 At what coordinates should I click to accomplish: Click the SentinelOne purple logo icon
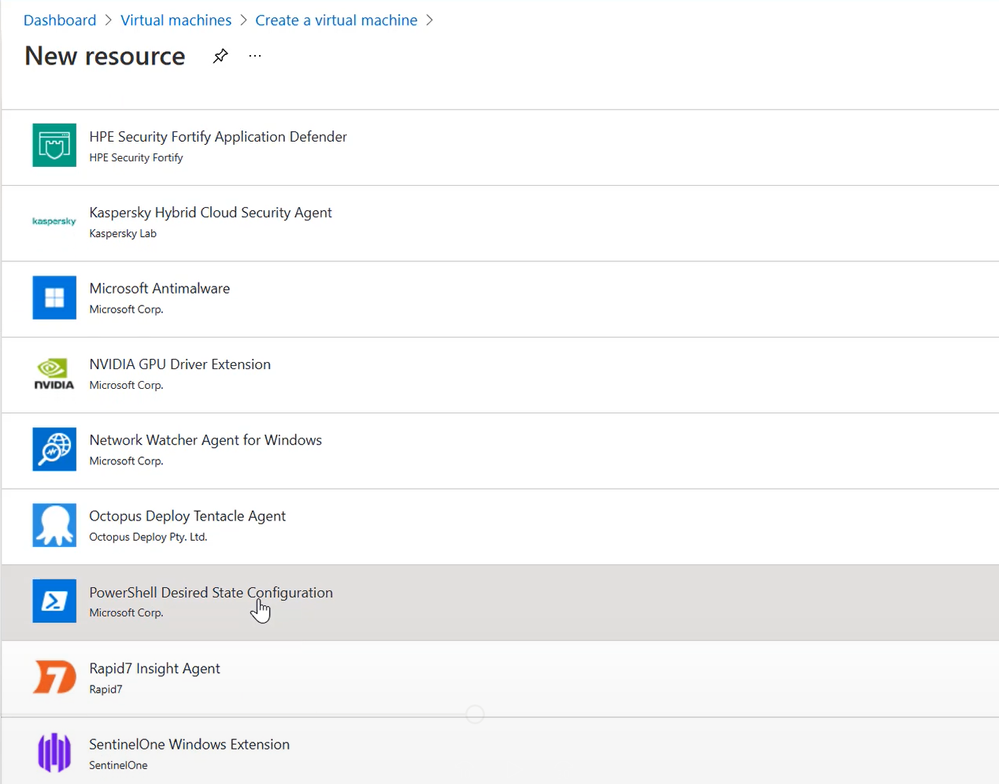54,753
